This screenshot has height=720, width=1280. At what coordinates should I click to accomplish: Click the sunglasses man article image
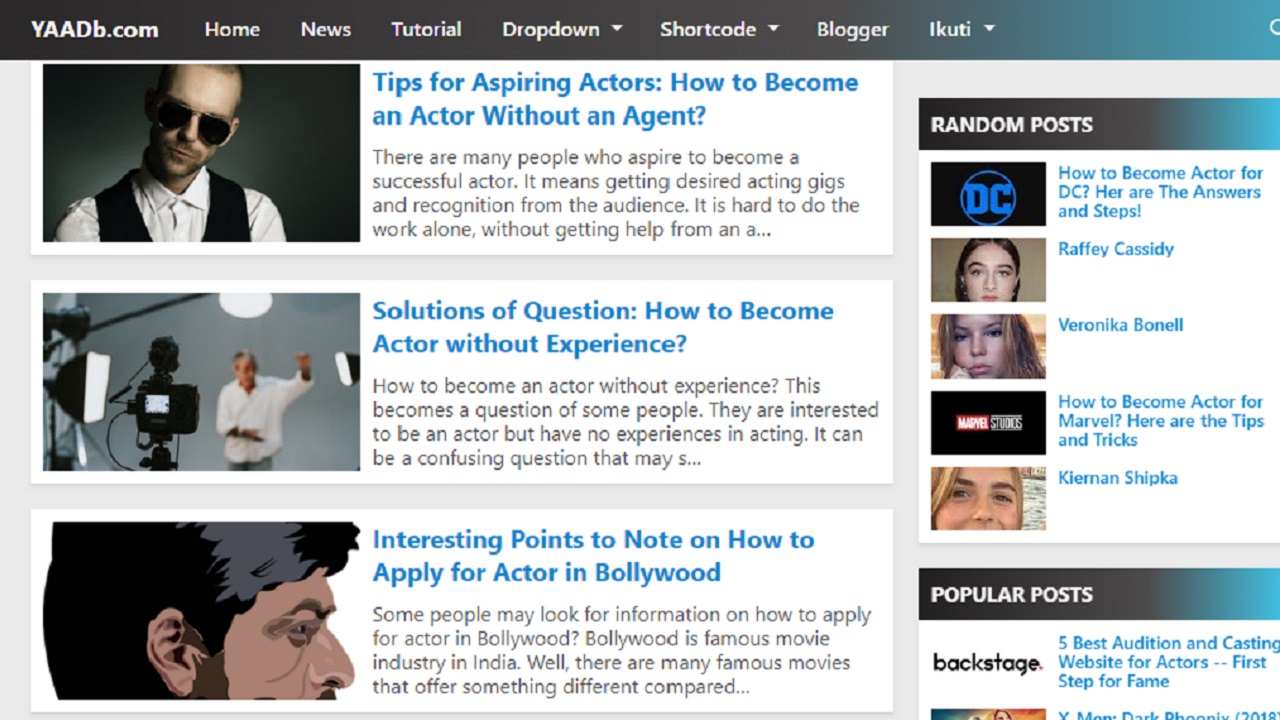click(201, 153)
